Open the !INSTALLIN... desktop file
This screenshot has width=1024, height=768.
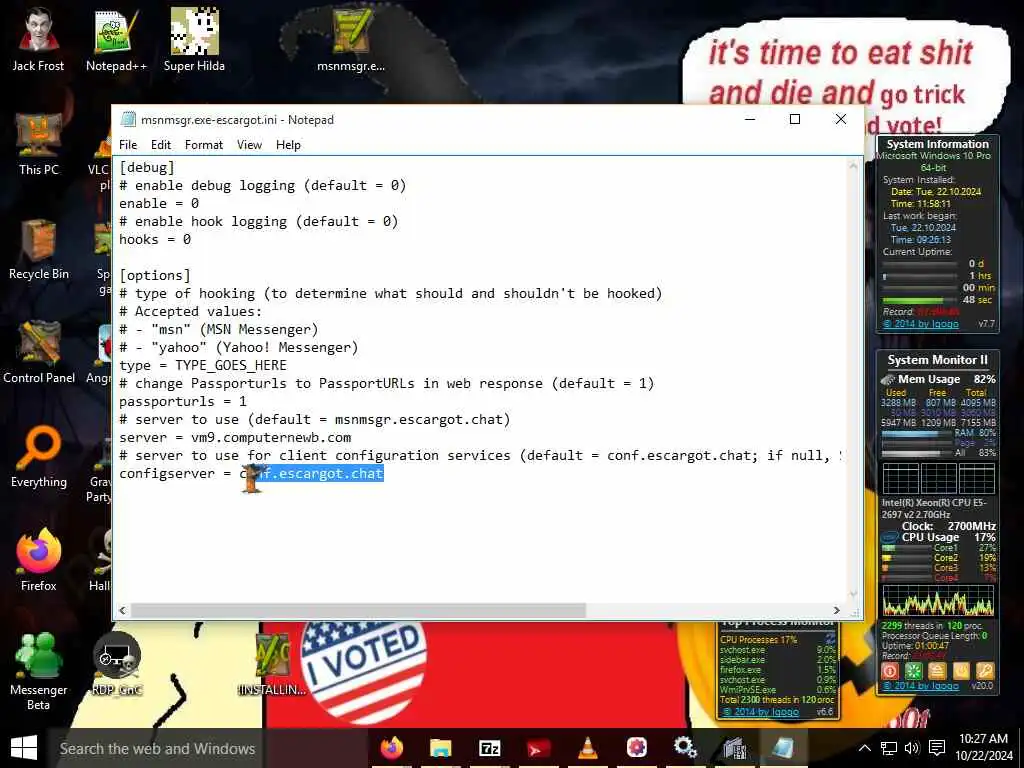(272, 663)
